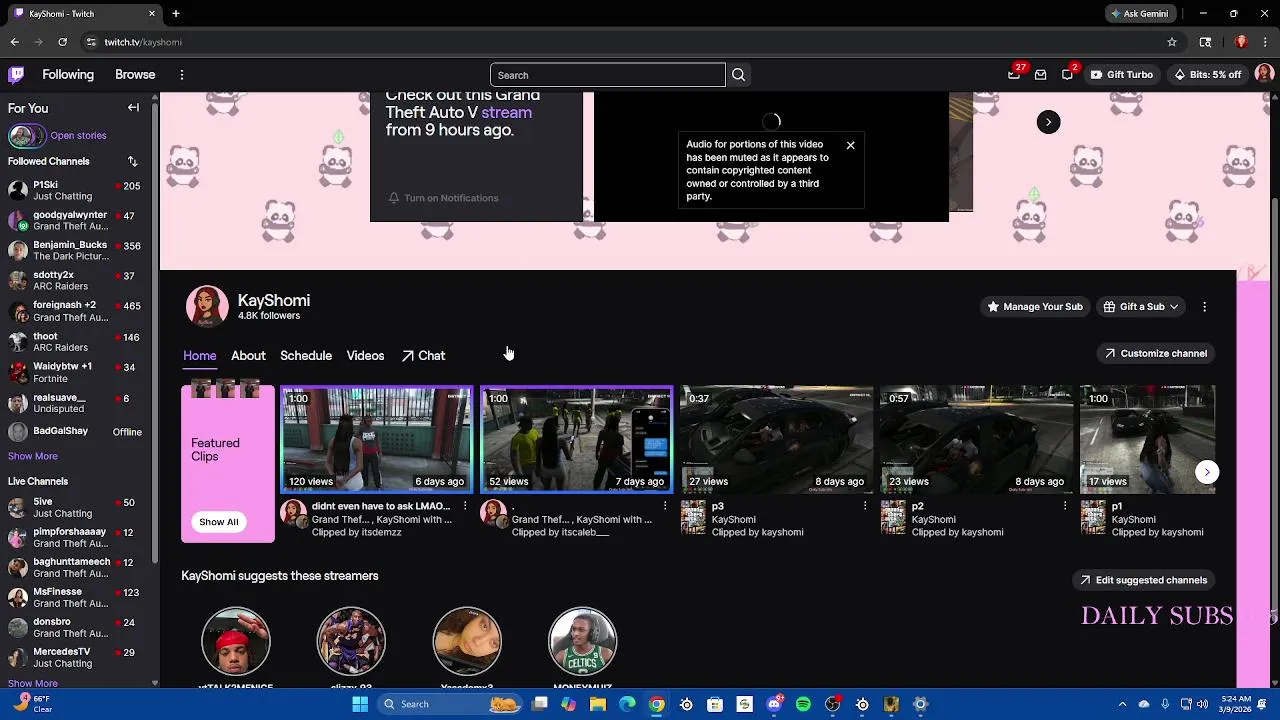Viewport: 1280px width, 720px height.
Task: Focus the Twitch search field
Action: pyautogui.click(x=607, y=75)
